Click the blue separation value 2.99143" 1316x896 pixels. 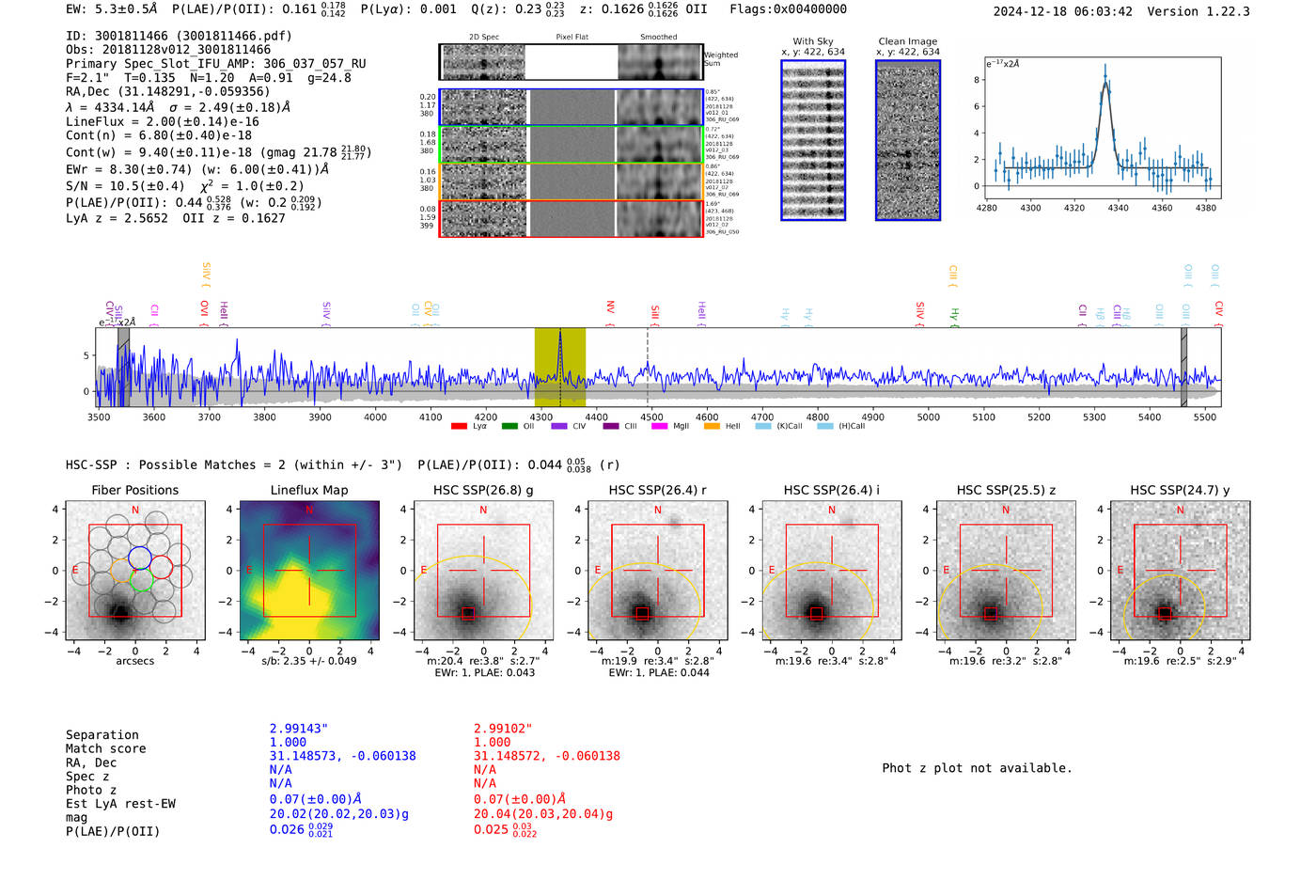[x=299, y=729]
